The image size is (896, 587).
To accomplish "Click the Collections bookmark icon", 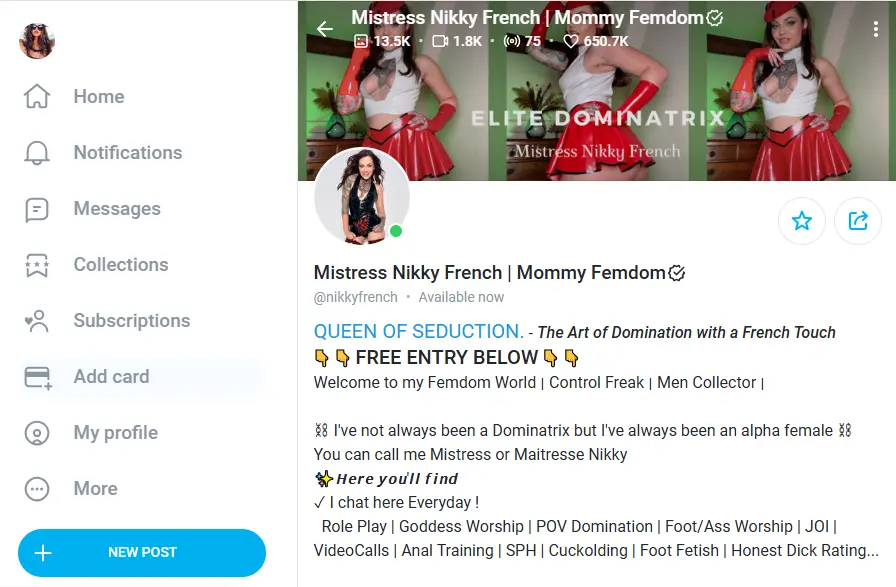I will pyautogui.click(x=38, y=264).
